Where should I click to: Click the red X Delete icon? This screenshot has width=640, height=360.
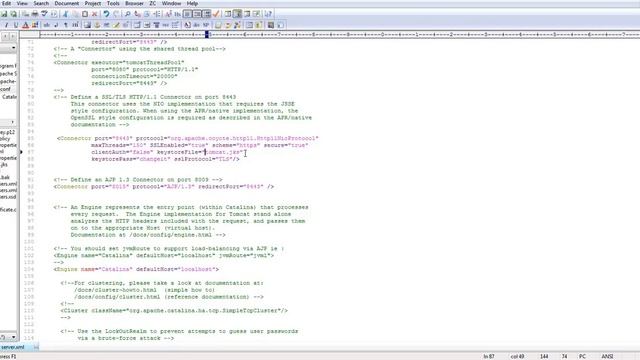pyautogui.click(x=95, y=14)
